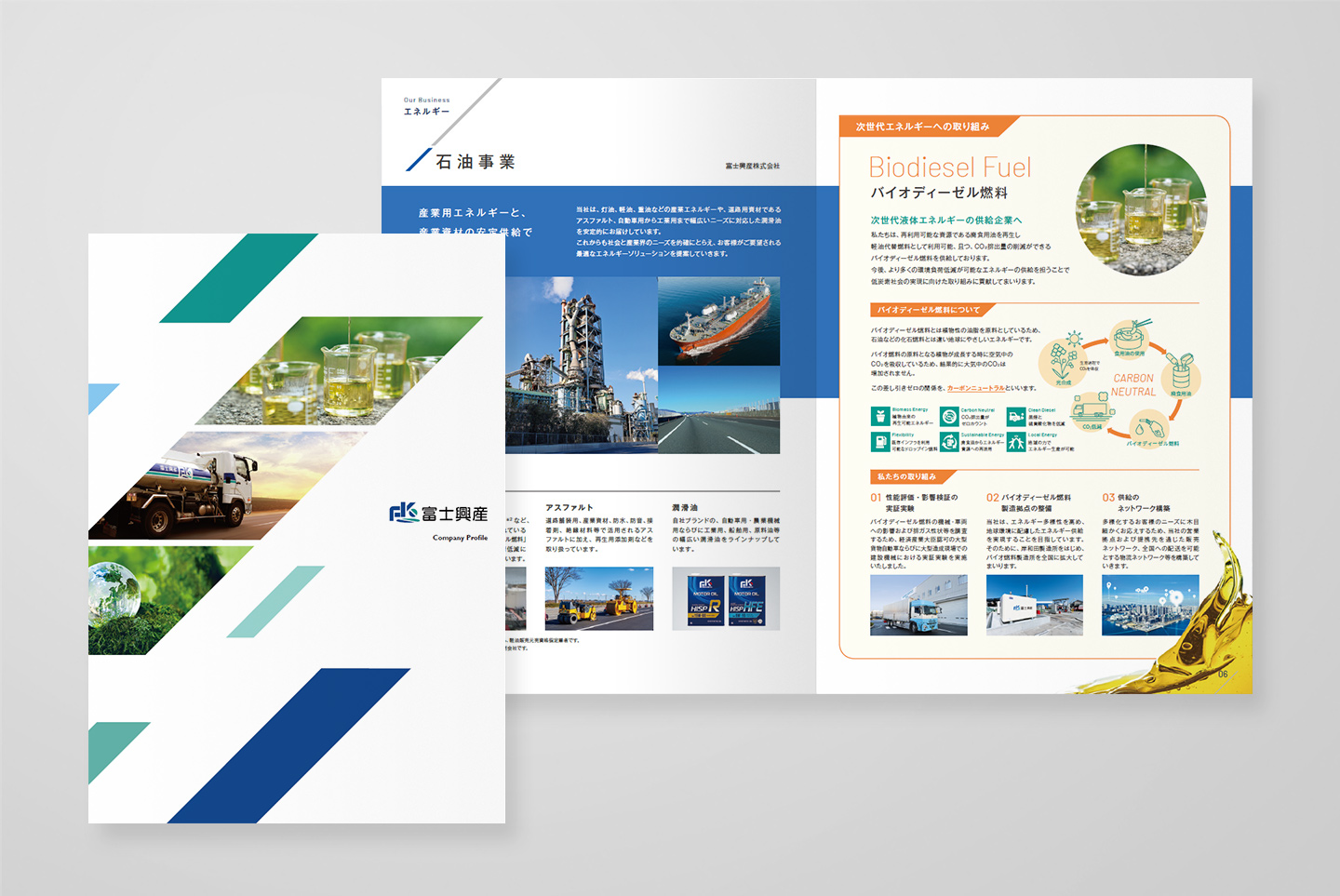Click the Biomass Energy plant pot icon
This screenshot has width=1340, height=896.
pos(879,416)
